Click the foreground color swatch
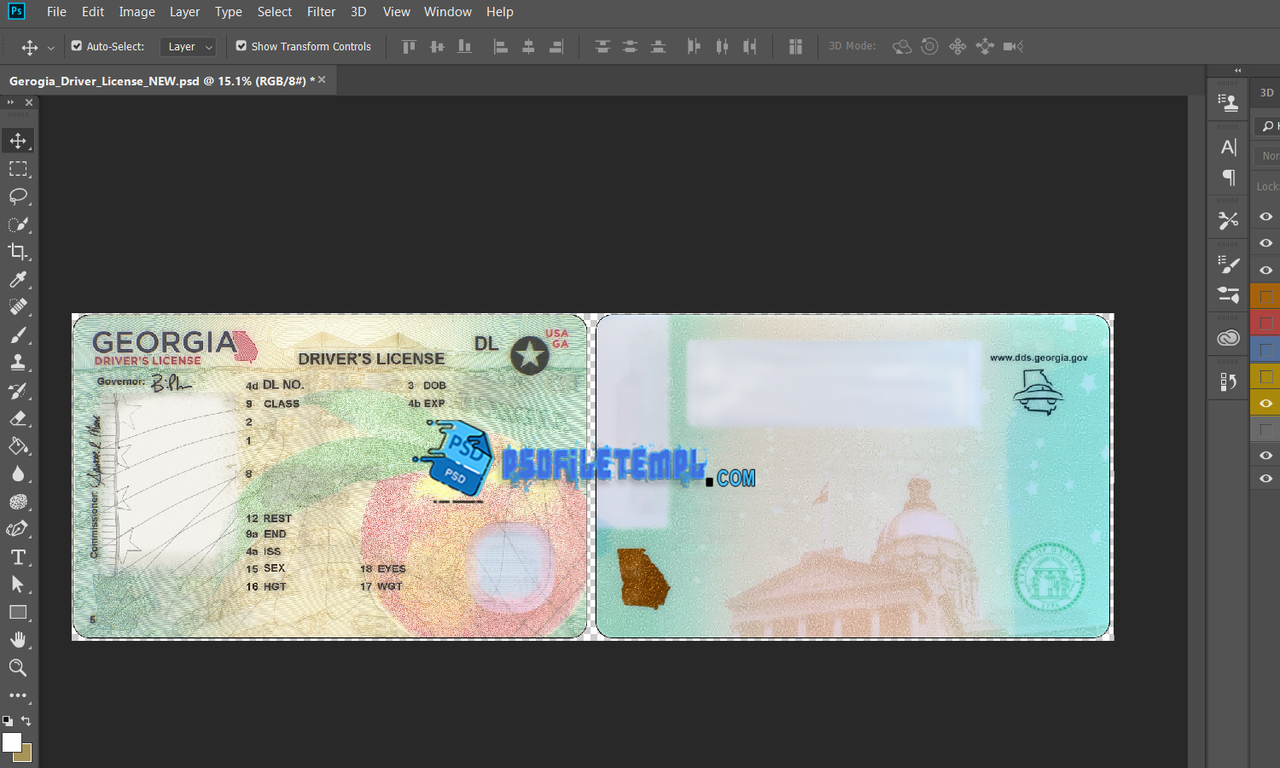The height and width of the screenshot is (768, 1280). point(12,742)
